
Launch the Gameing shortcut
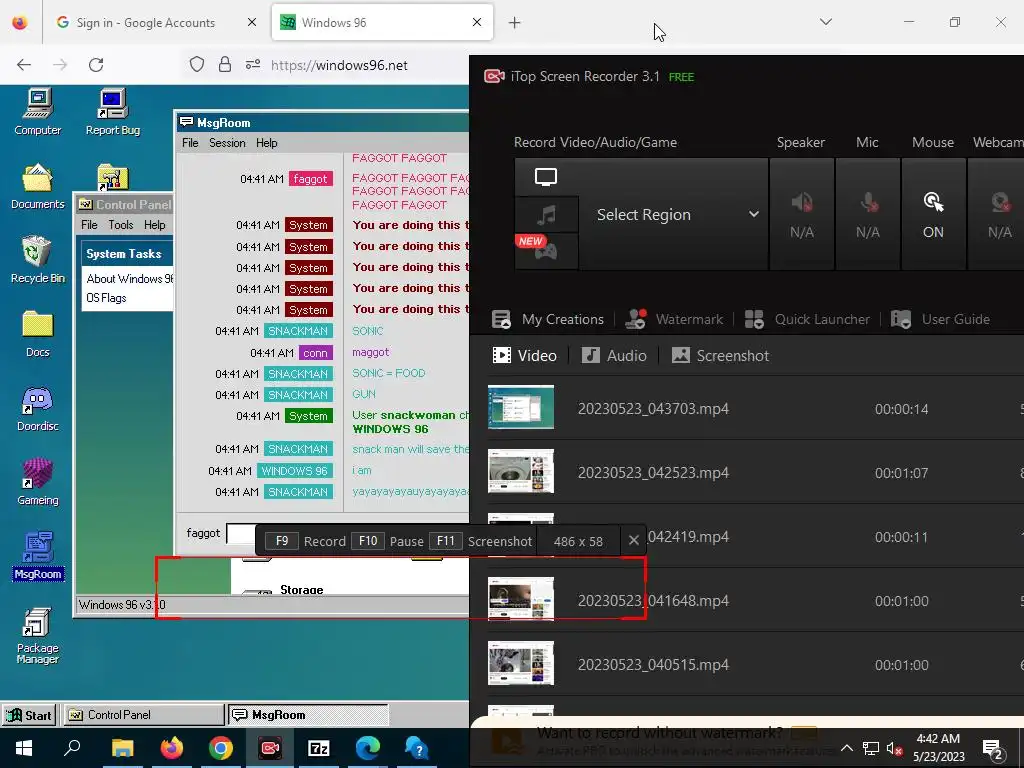38,482
